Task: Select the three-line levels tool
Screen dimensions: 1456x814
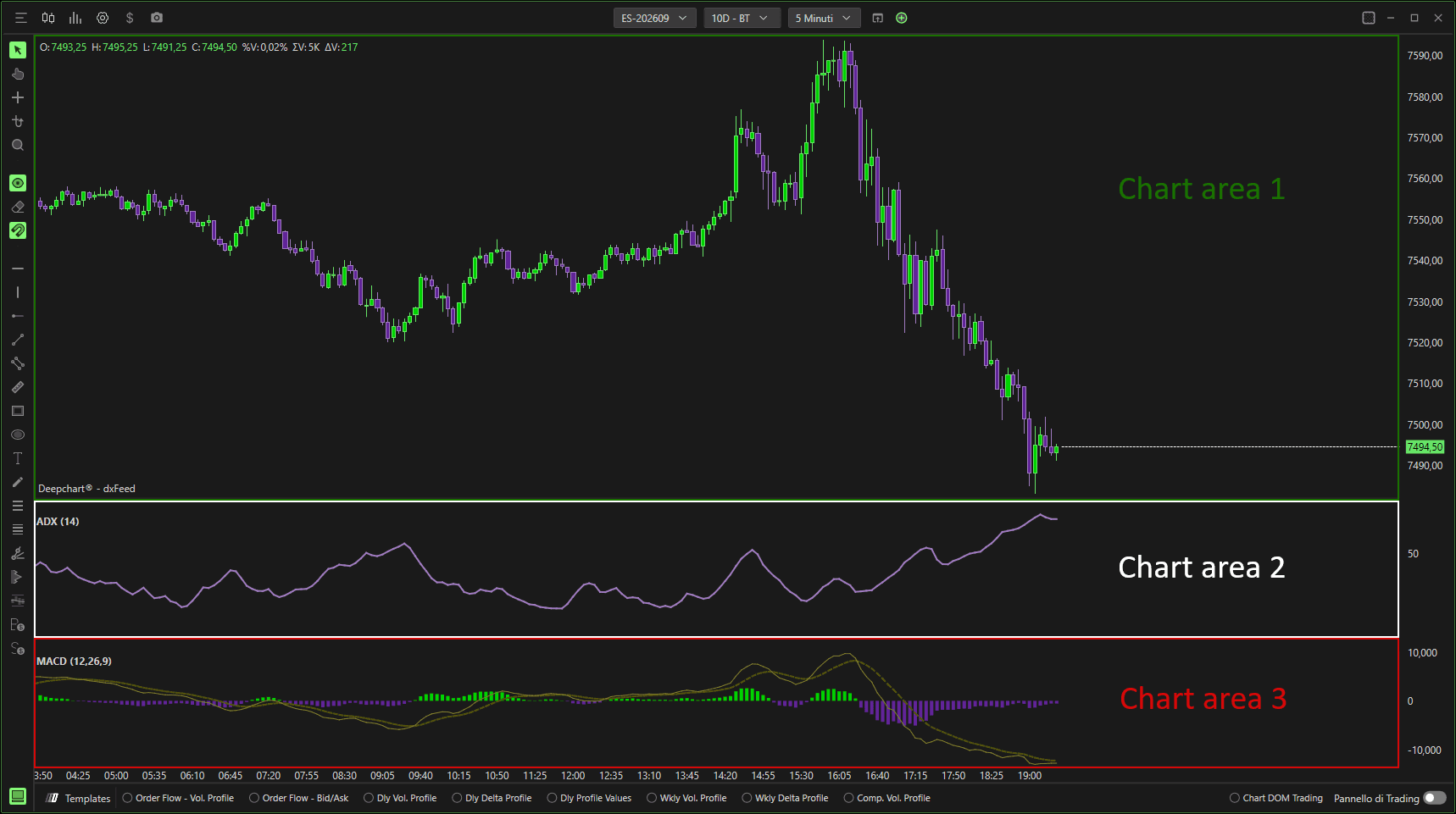Action: pos(18,506)
